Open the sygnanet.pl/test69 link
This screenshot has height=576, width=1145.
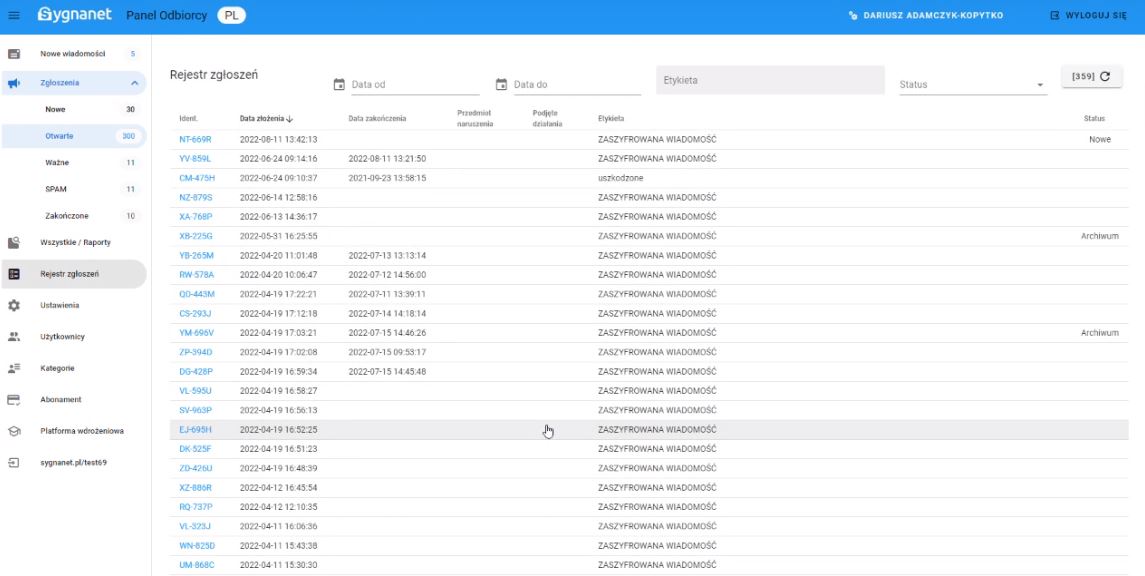click(73, 462)
